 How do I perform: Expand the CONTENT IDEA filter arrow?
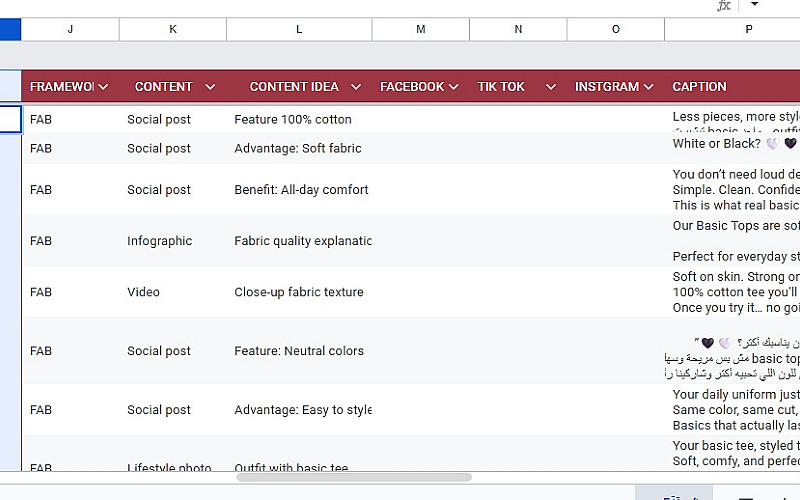(355, 87)
